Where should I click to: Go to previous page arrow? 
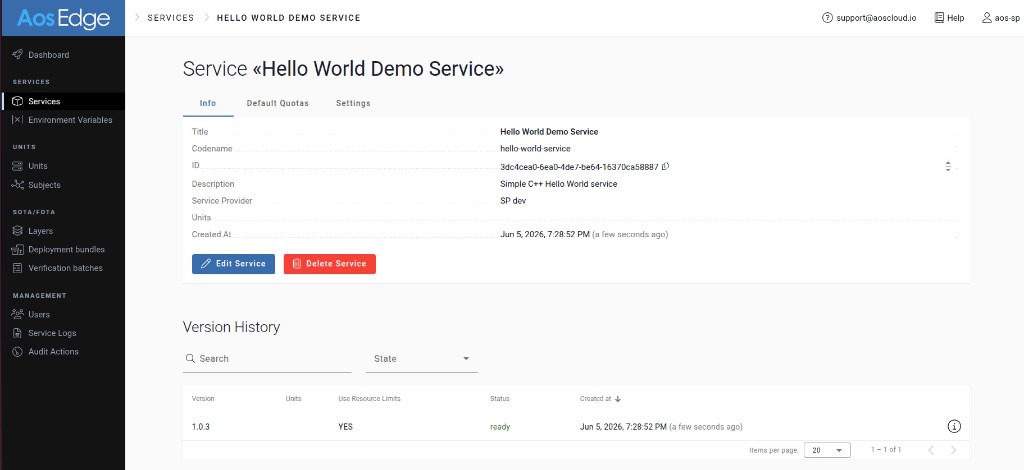(931, 450)
